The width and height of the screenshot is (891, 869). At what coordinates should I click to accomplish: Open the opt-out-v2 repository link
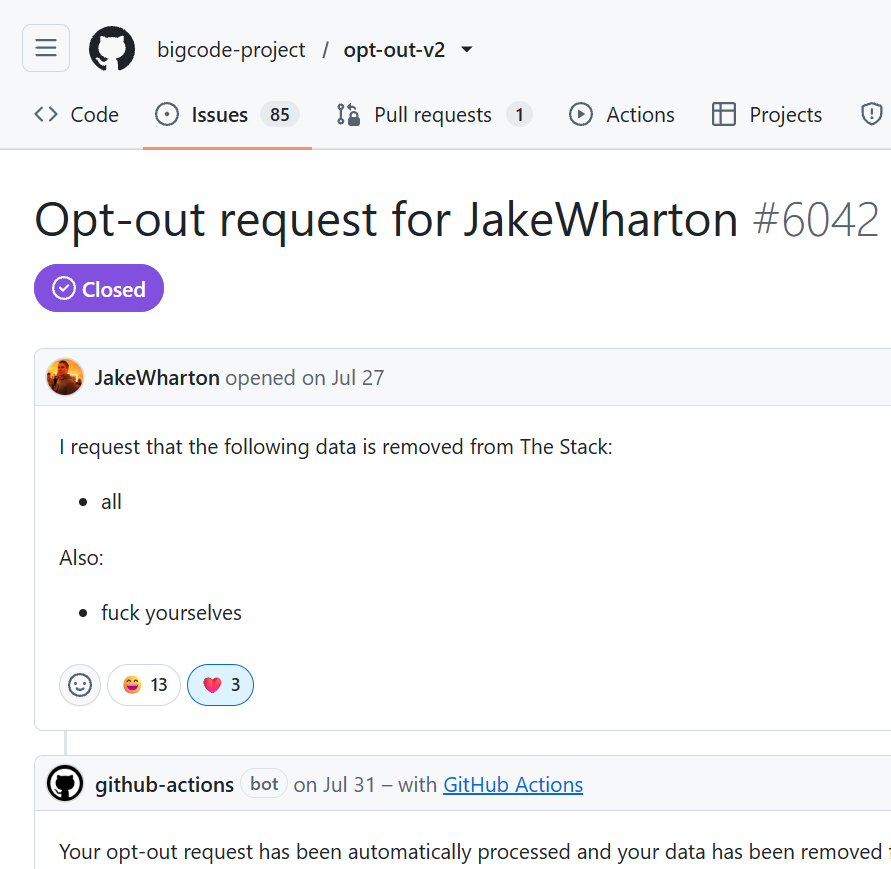click(x=394, y=50)
